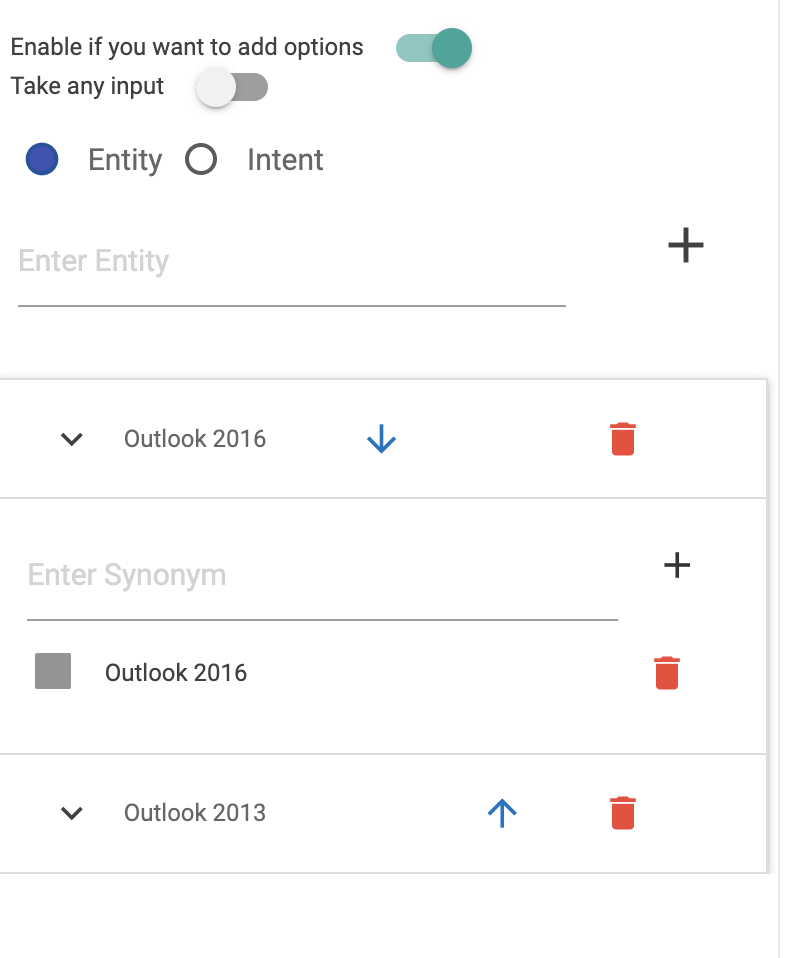Viewport: 786px width, 958px height.
Task: Turn off the add options switch
Action: point(434,48)
